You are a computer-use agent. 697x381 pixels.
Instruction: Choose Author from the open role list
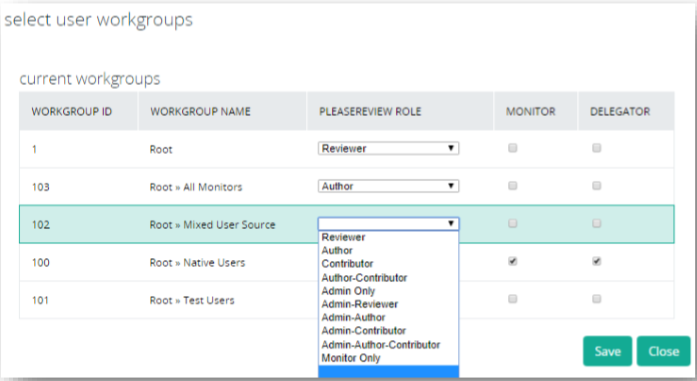tap(389, 251)
